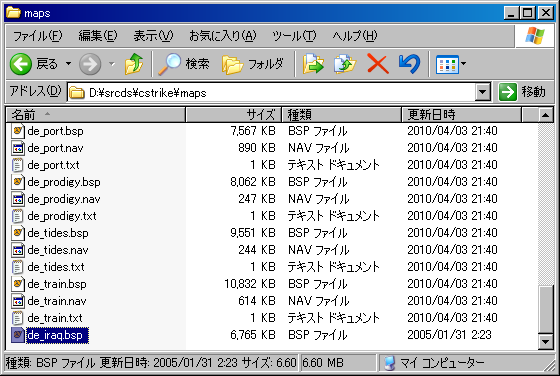The image size is (560, 376).
Task: Click the green Back arrow button
Action: pyautogui.click(x=20, y=64)
